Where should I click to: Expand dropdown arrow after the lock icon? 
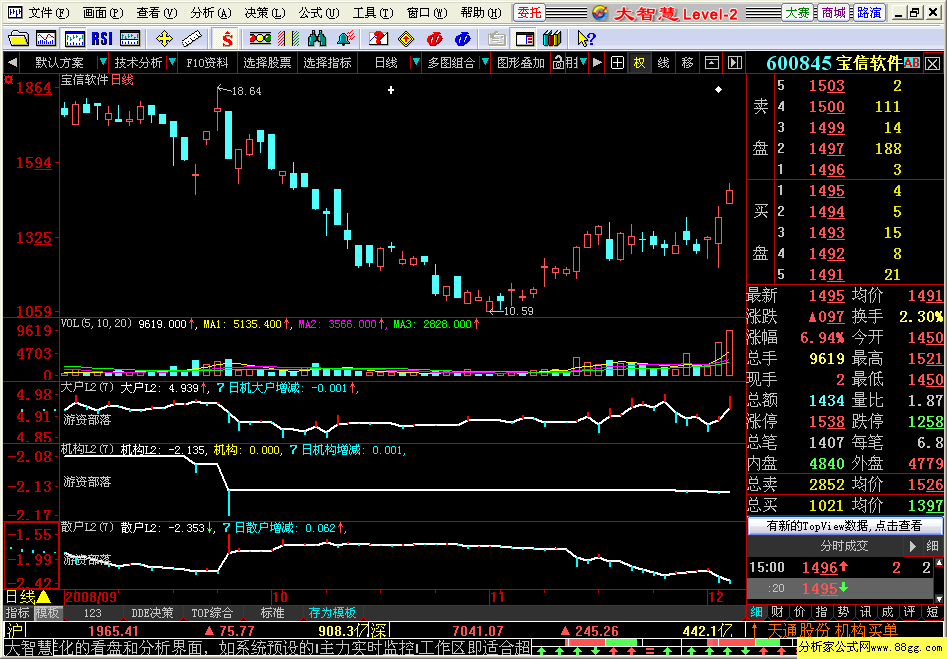583,62
